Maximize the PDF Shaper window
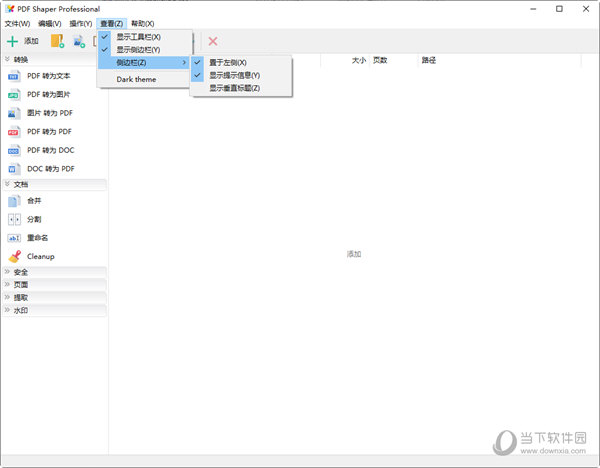 [559, 9]
